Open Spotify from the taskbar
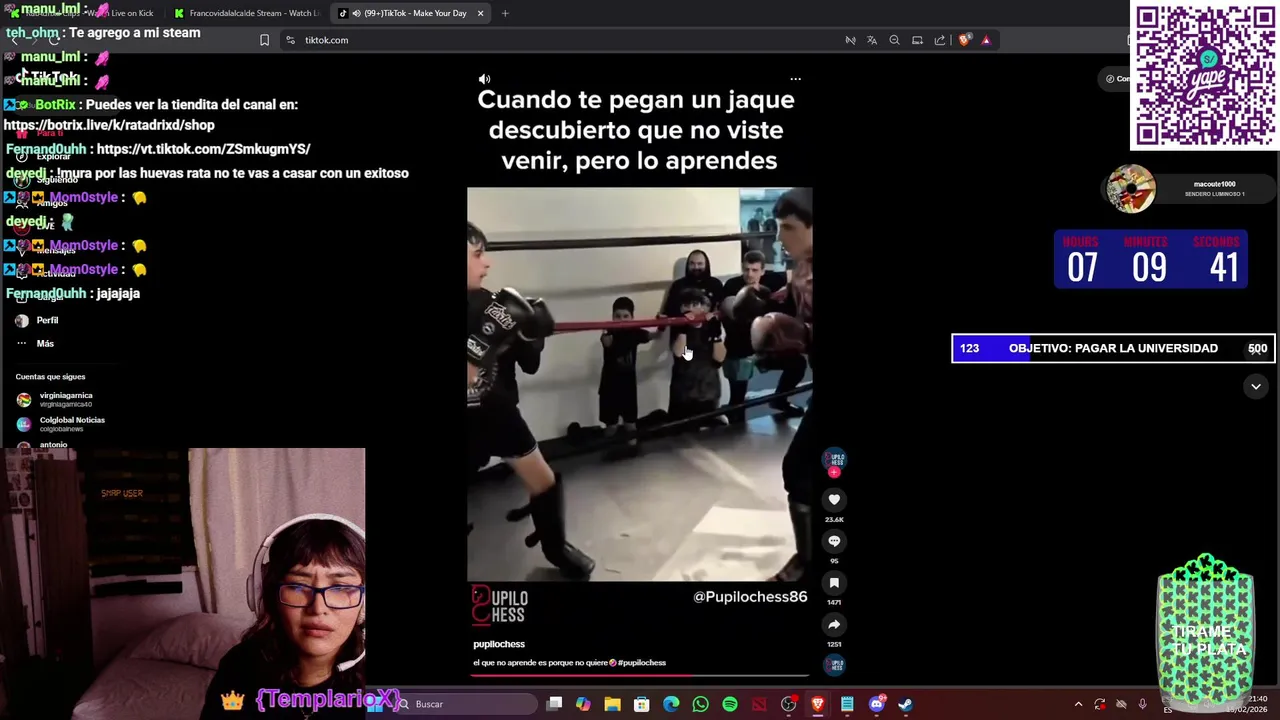The image size is (1280, 720). (x=730, y=704)
